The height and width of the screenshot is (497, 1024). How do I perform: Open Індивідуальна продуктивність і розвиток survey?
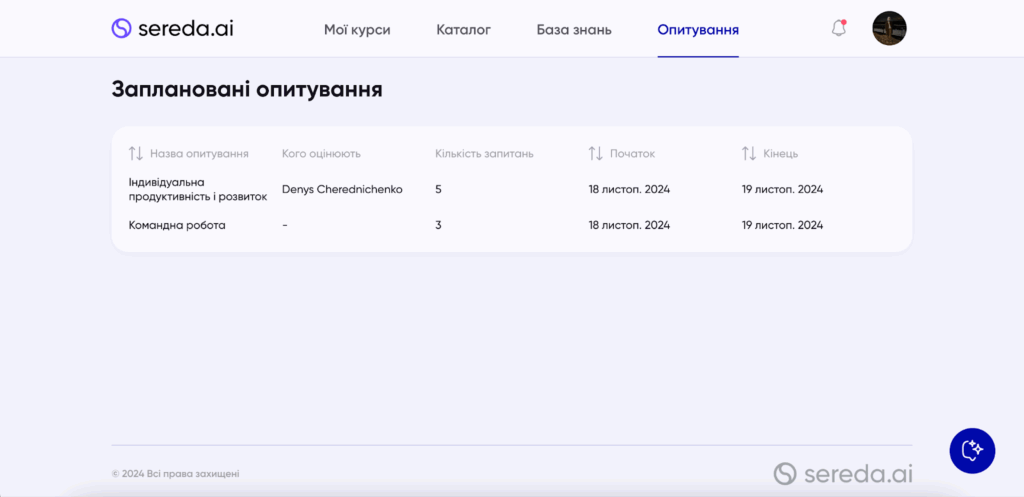point(197,189)
